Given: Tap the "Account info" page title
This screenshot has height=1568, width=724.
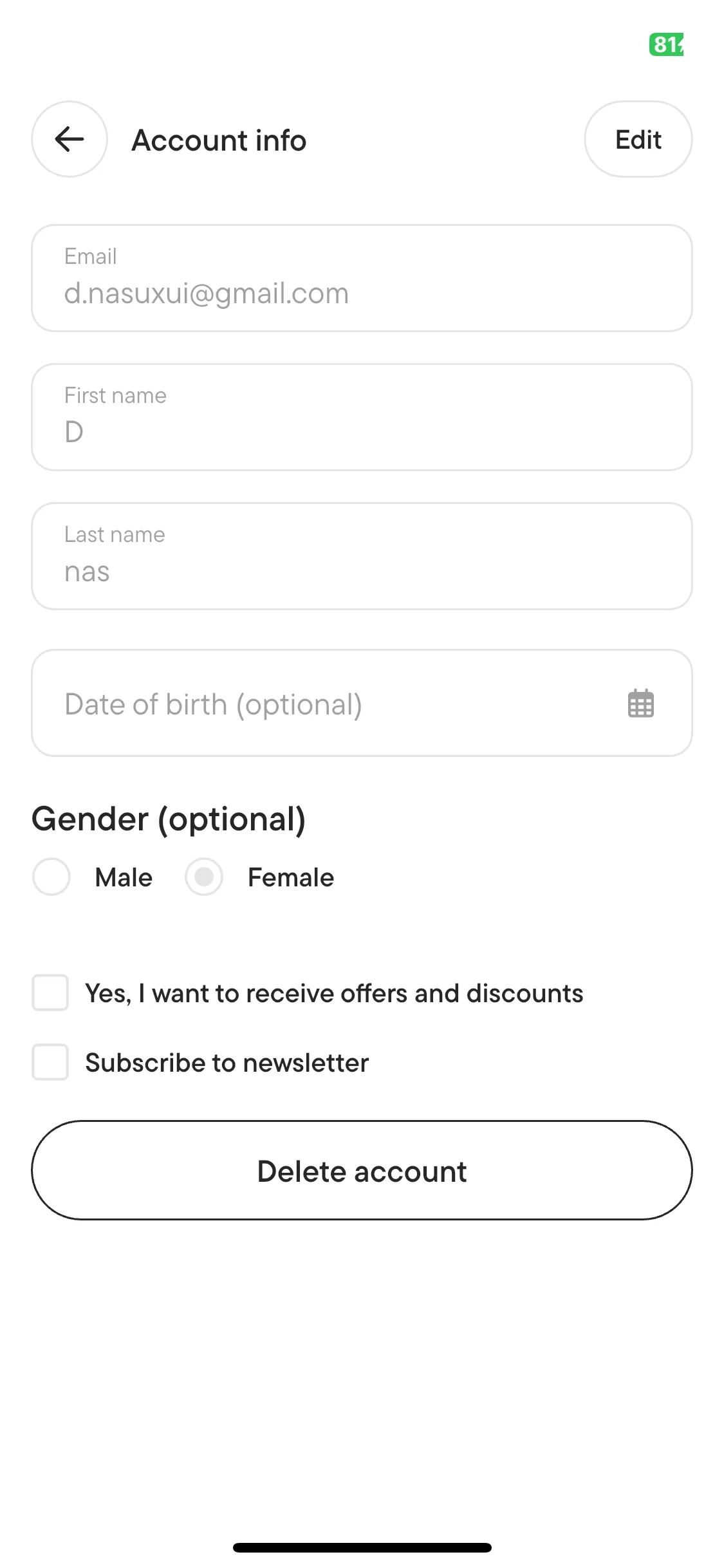Looking at the screenshot, I should [x=219, y=140].
